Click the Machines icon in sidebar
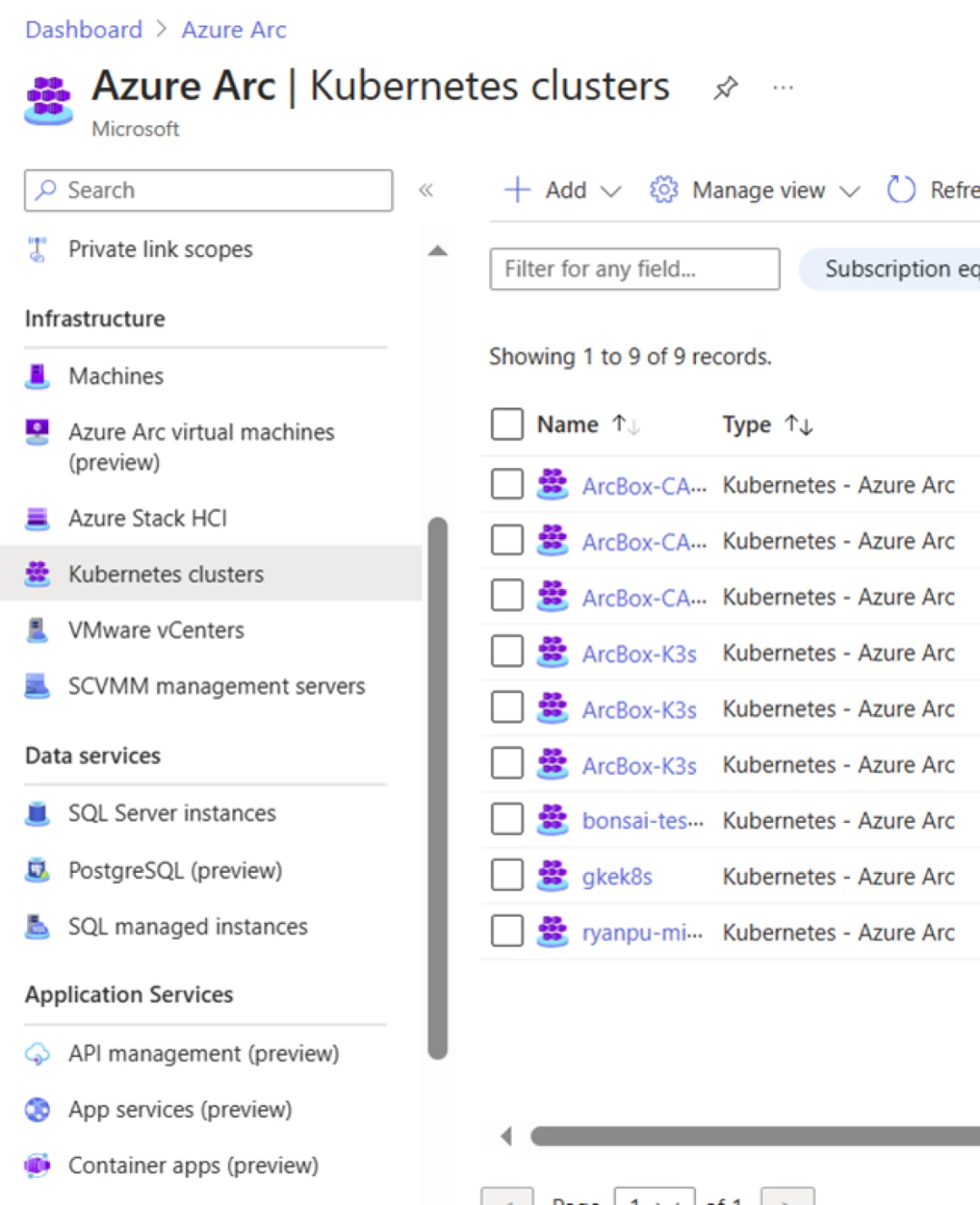 tap(37, 376)
